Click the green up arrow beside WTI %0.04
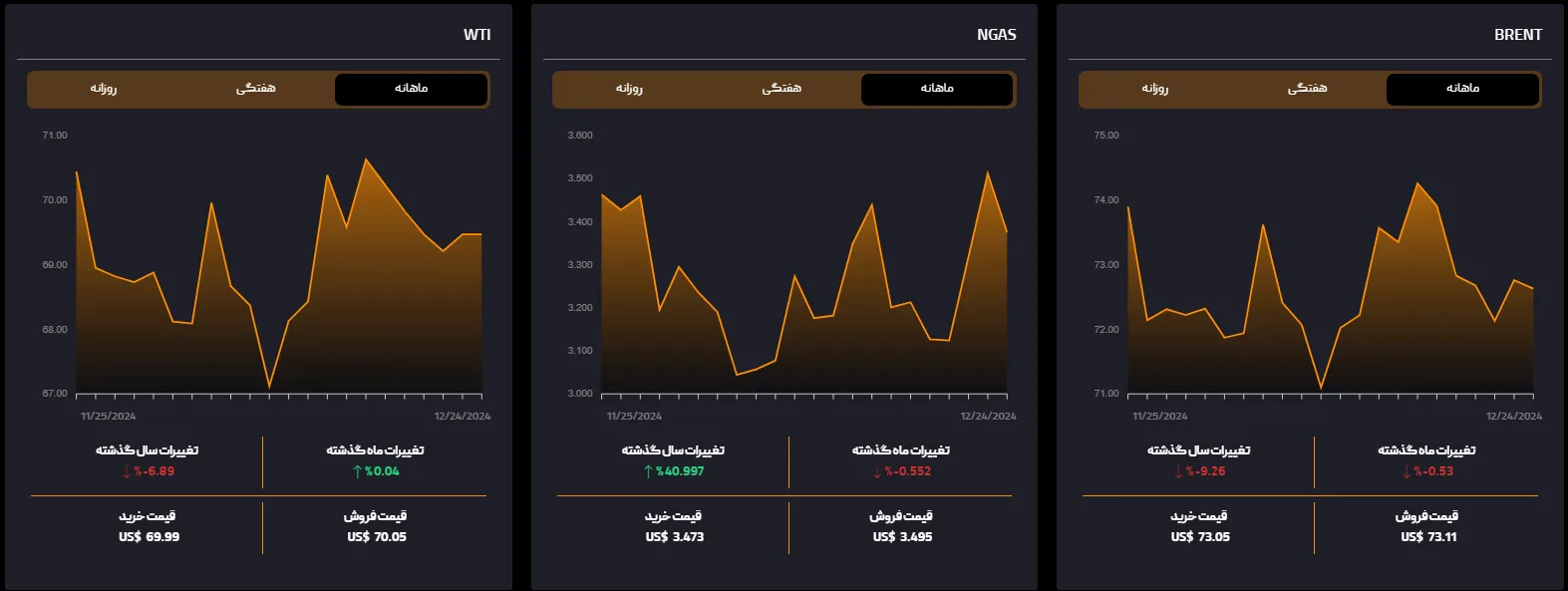This screenshot has width=1568, height=591. [x=357, y=471]
